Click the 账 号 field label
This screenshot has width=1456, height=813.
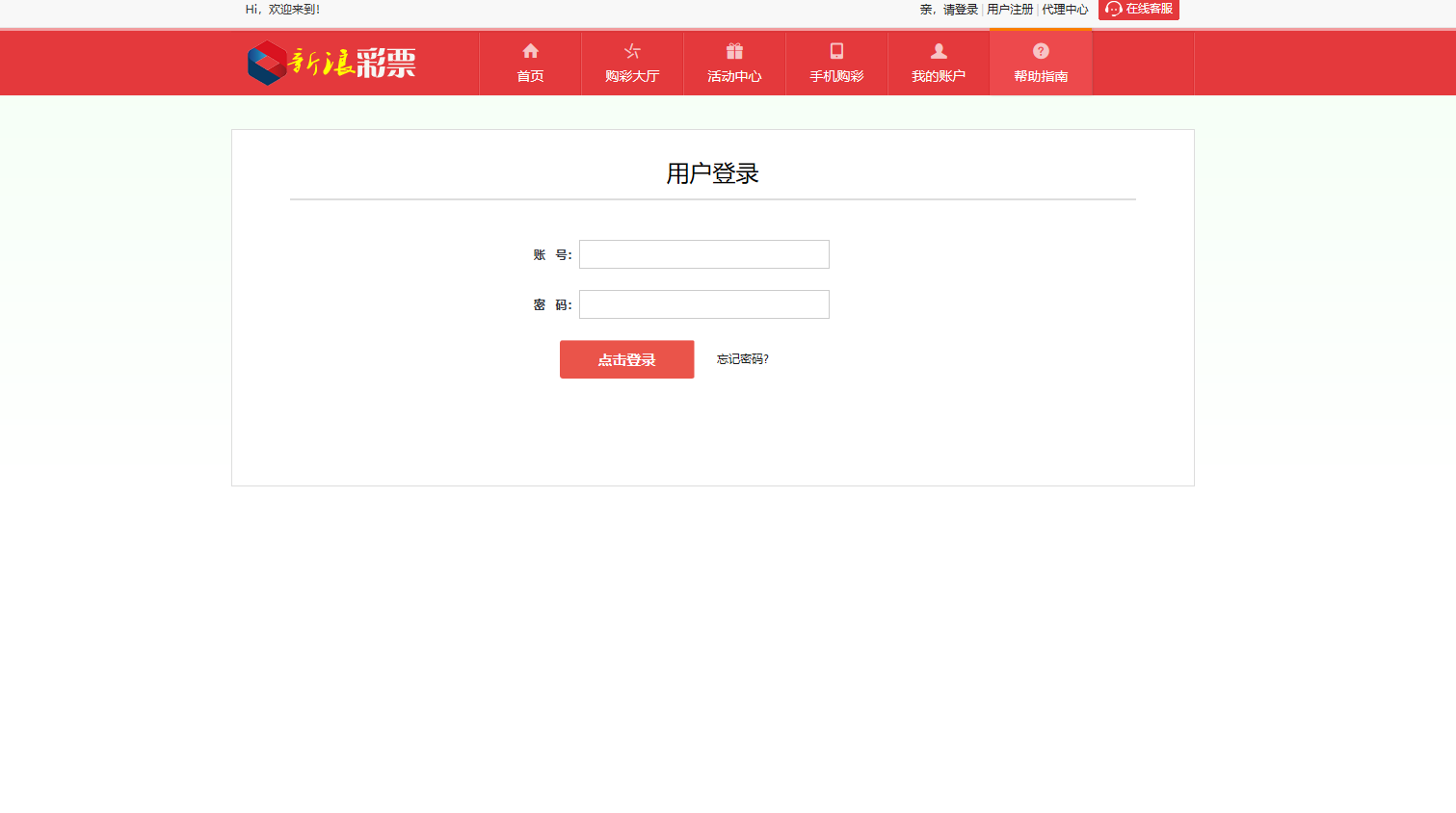pyautogui.click(x=552, y=255)
